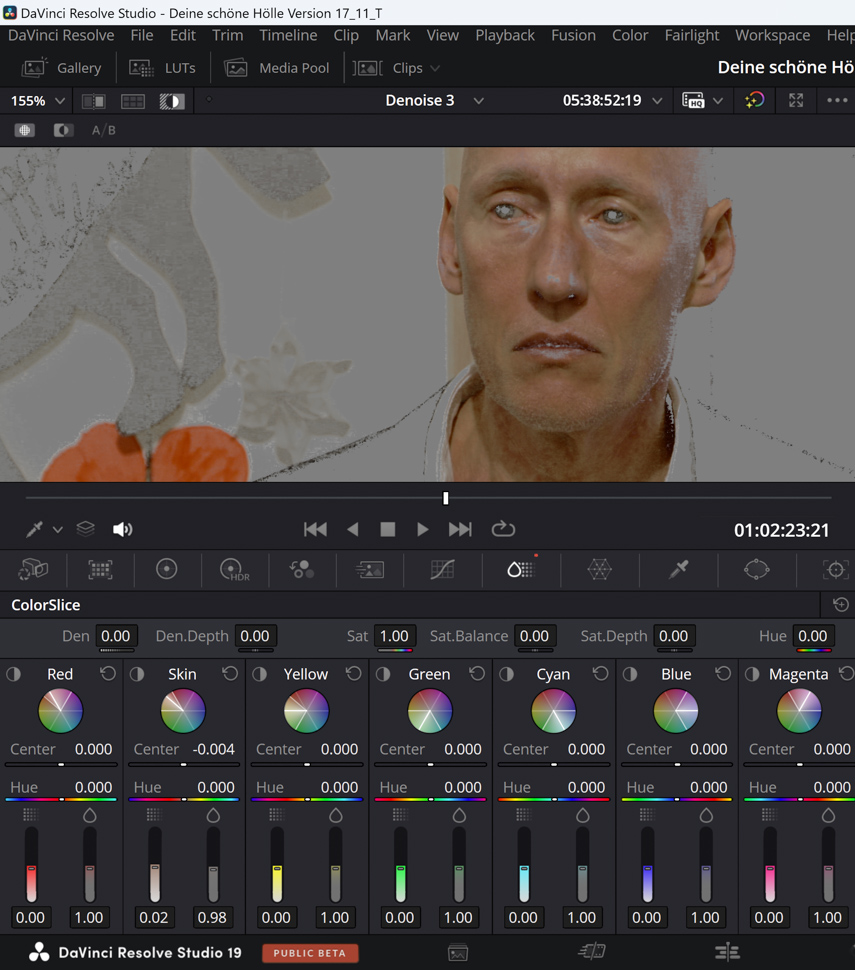Open the Motion Effects palette

(370, 569)
